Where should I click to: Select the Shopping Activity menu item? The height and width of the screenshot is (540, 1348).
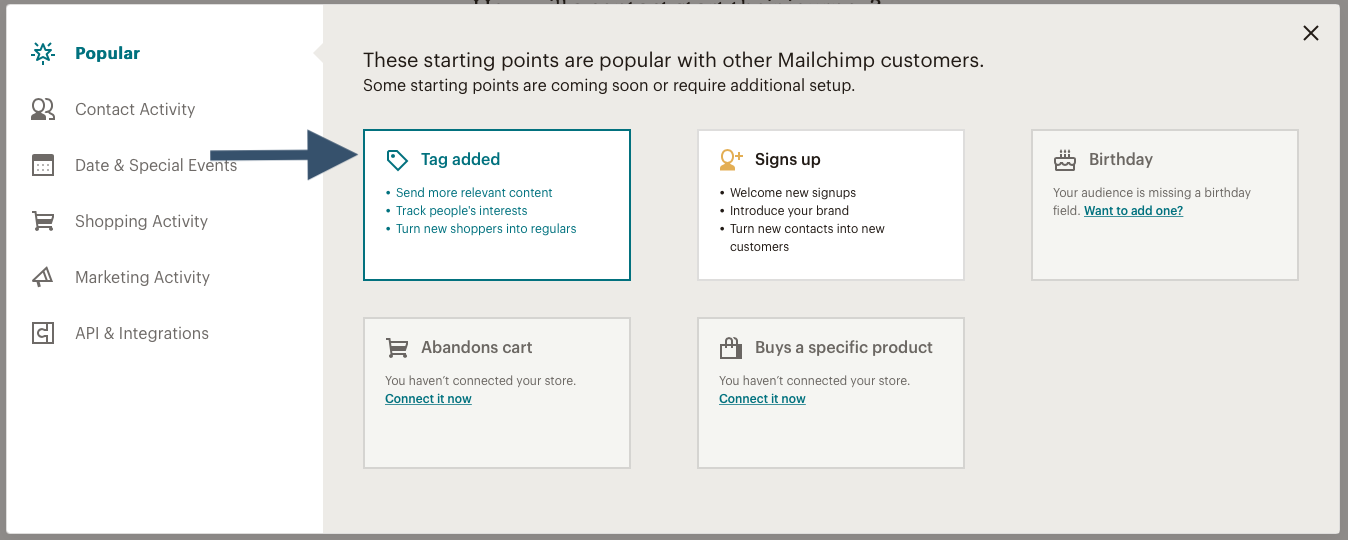(x=141, y=221)
